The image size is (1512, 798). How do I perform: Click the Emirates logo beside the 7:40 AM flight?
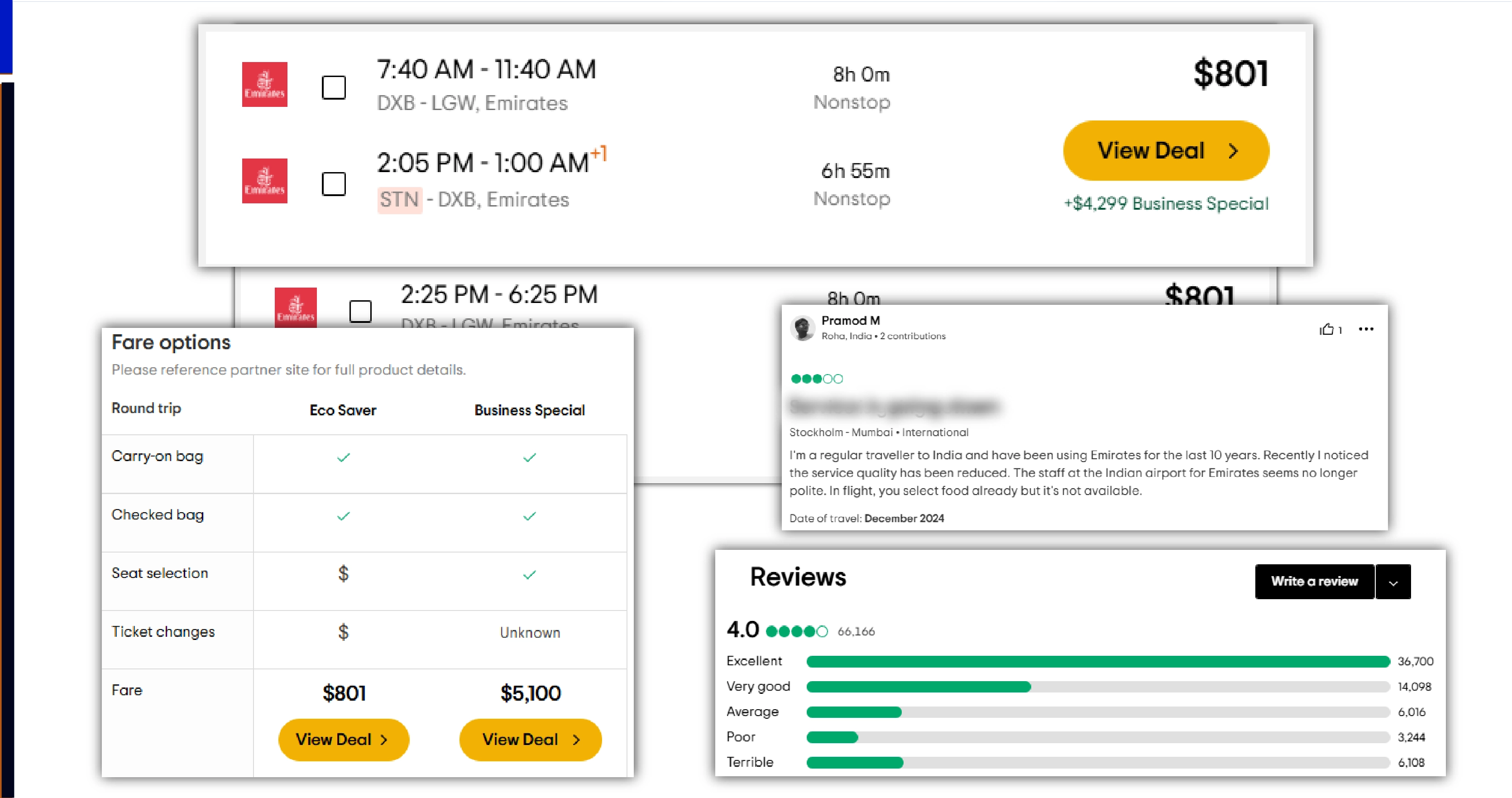(x=265, y=85)
